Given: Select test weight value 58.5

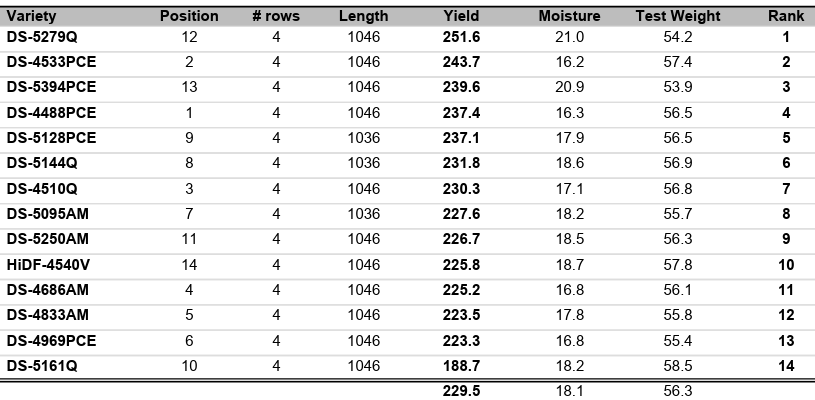Looking at the screenshot, I should [x=676, y=366].
